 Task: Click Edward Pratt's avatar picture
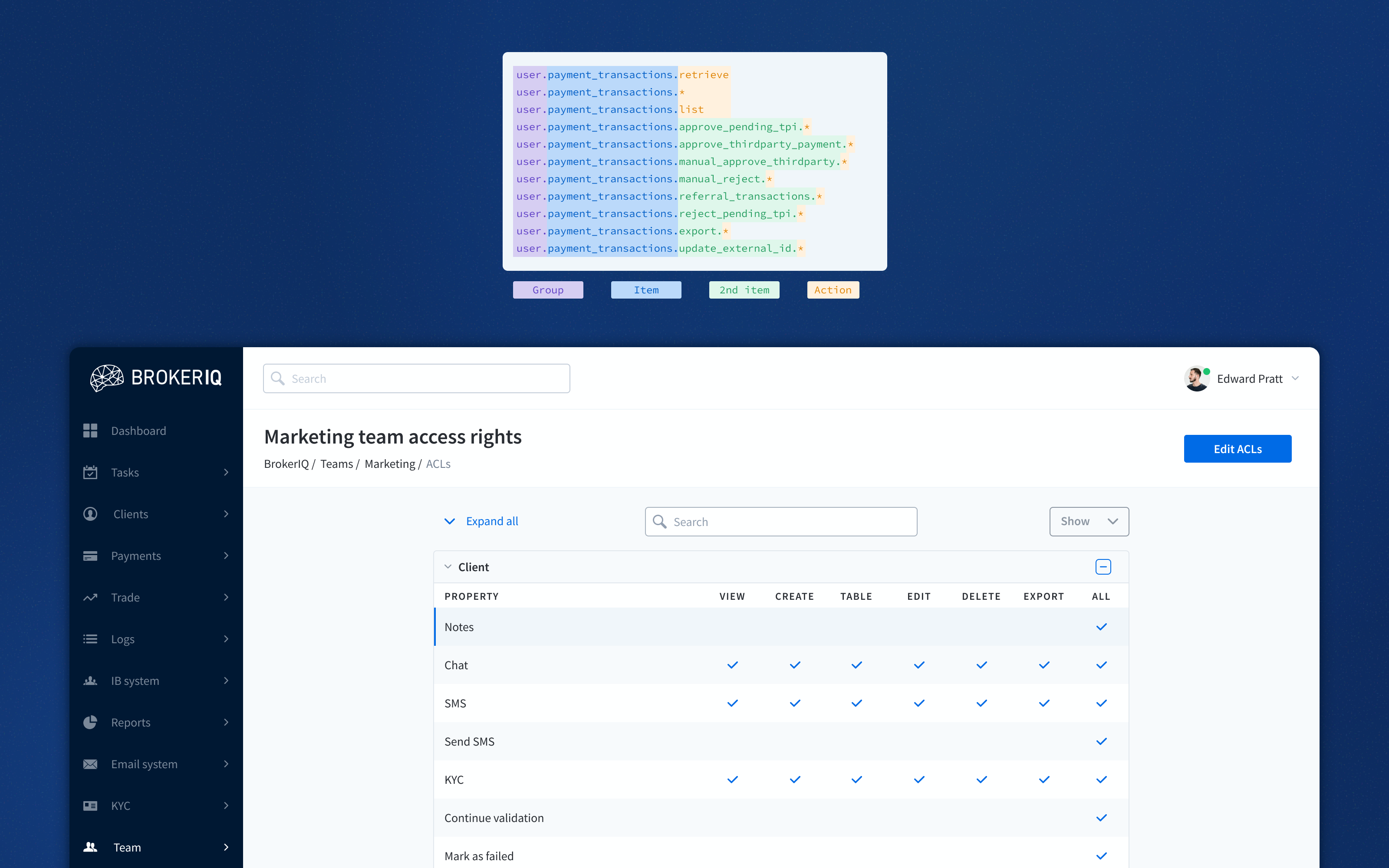[1196, 378]
